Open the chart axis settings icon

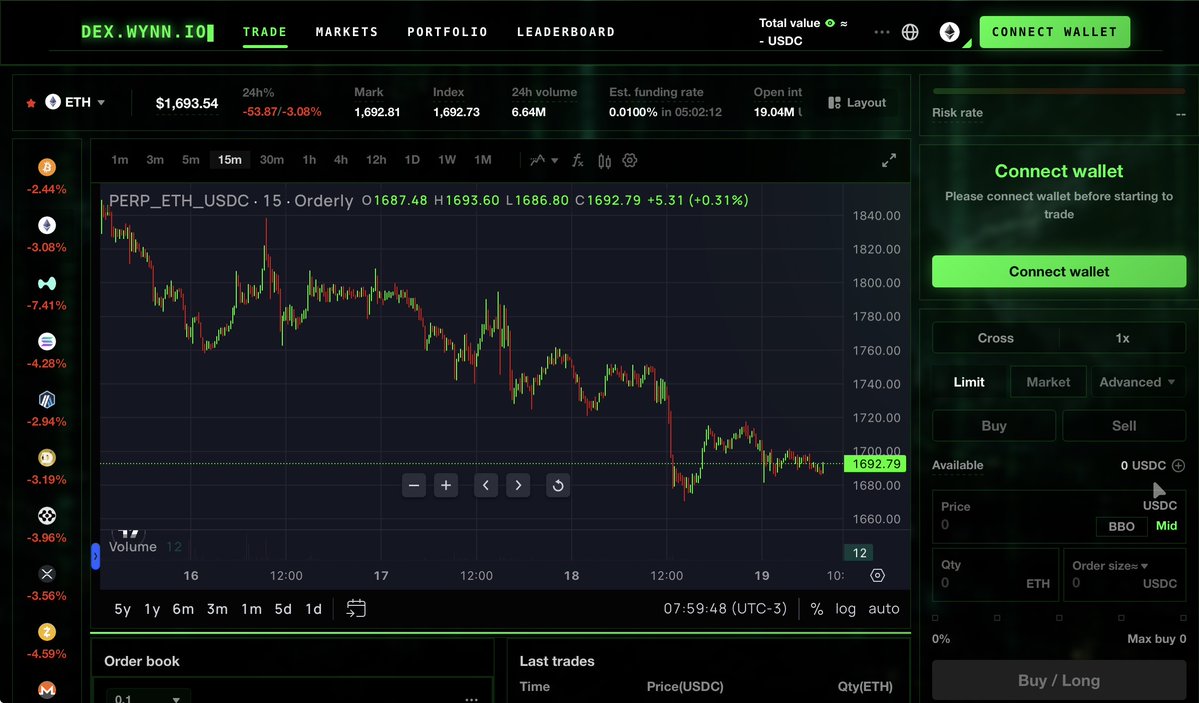click(877, 575)
